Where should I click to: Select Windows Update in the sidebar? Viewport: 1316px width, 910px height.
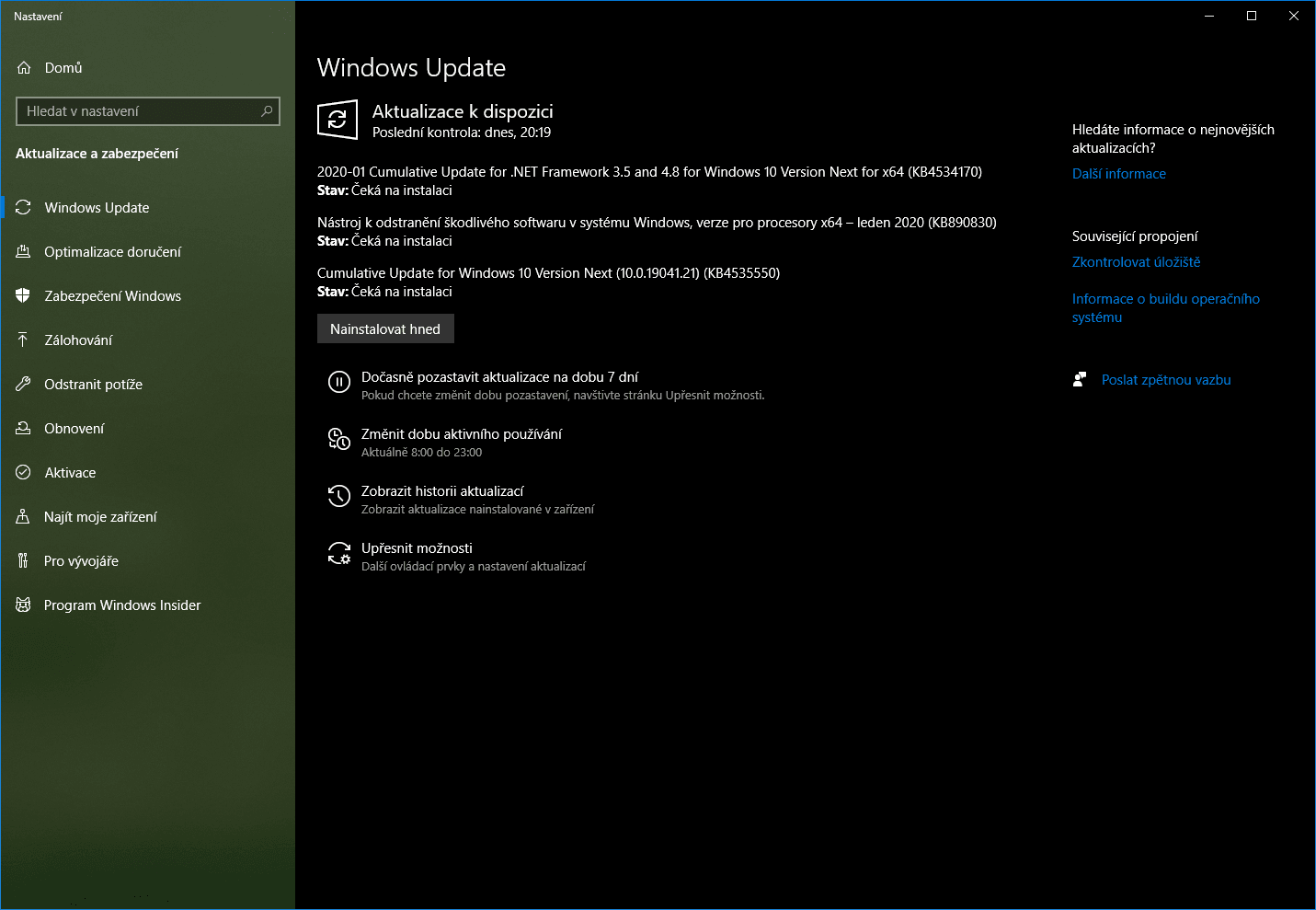click(x=95, y=207)
